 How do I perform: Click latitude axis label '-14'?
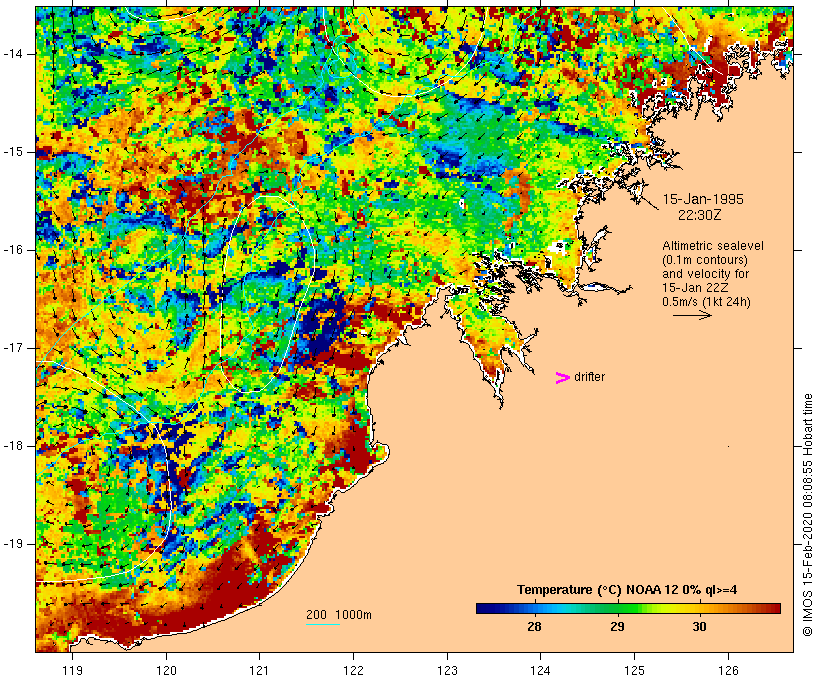pos(12,54)
